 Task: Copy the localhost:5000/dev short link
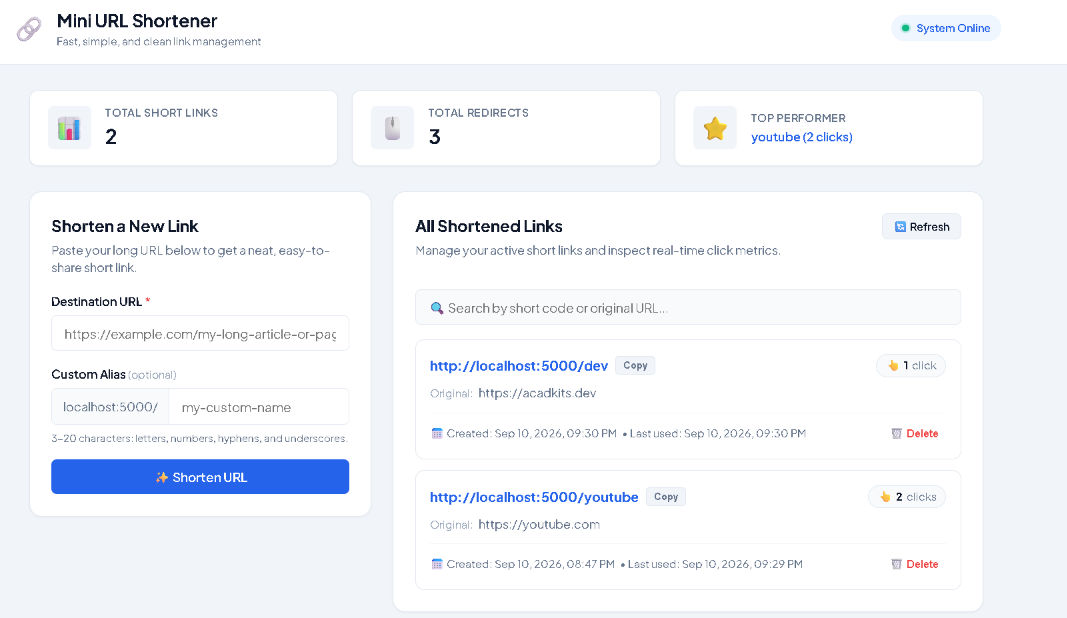[x=635, y=365]
